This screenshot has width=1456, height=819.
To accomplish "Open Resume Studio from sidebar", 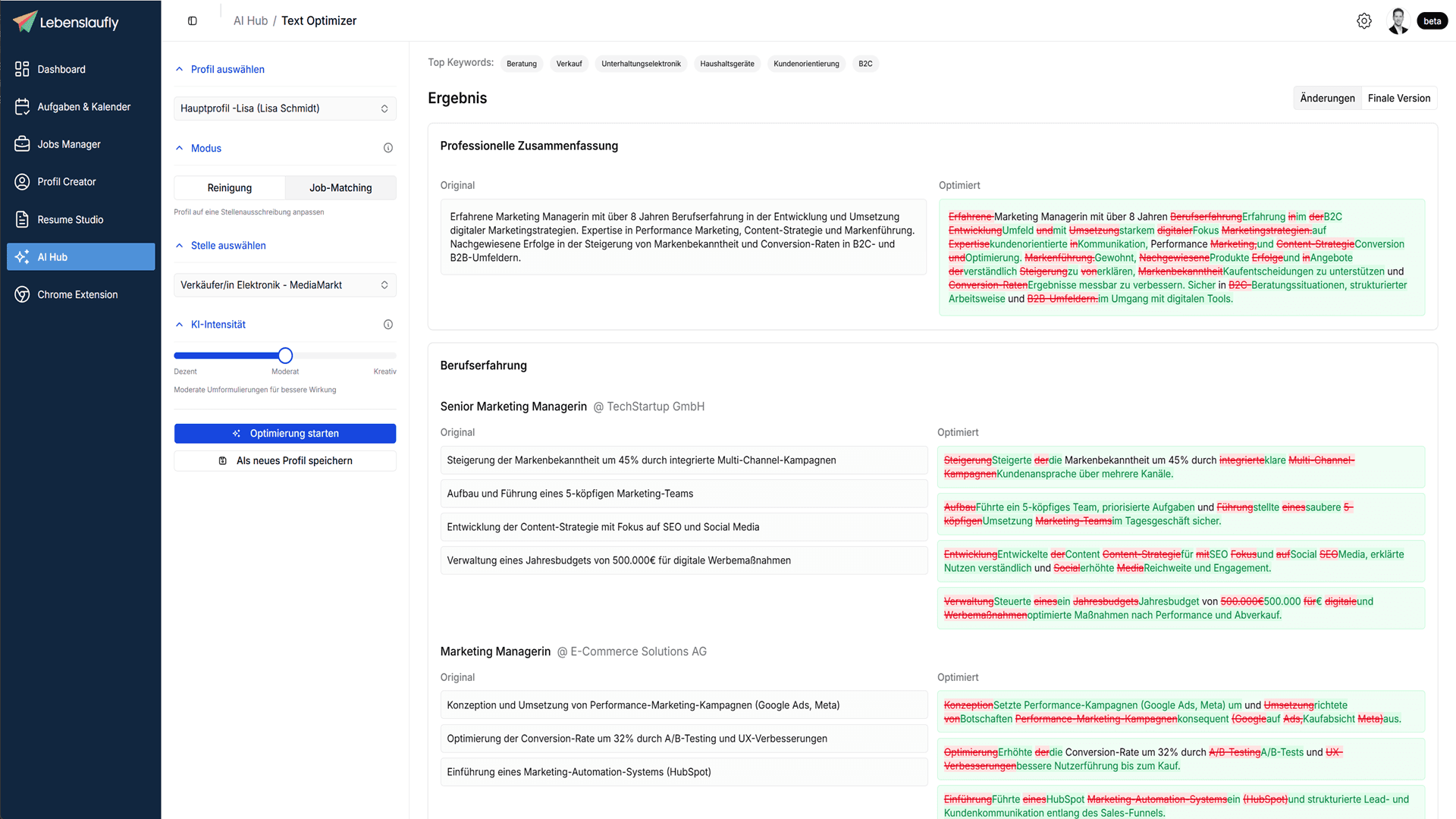I will pyautogui.click(x=71, y=219).
